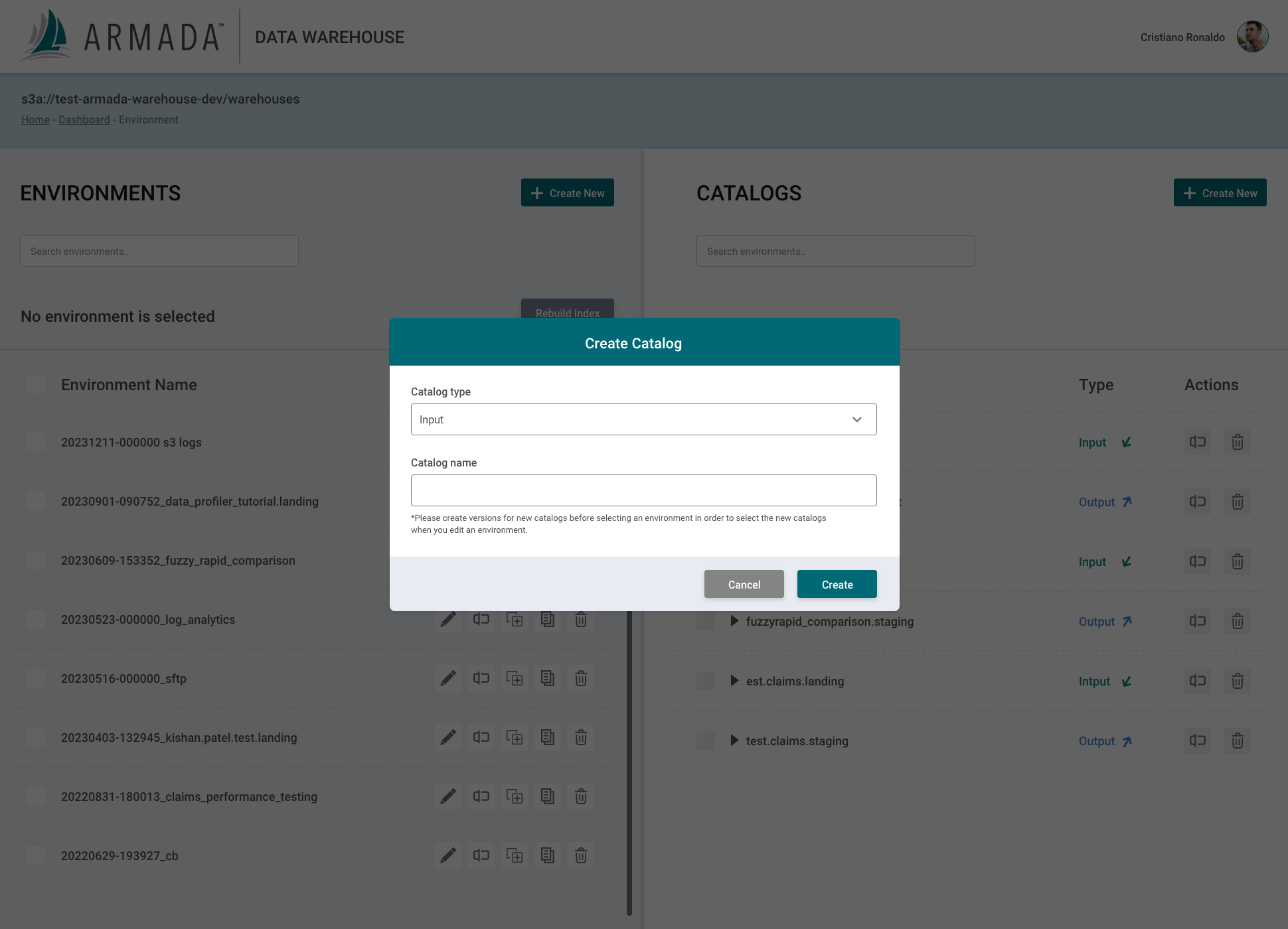This screenshot has height=929, width=1288.
Task: Click the duplicate icon for est.claims.landing catalog
Action: point(1198,681)
